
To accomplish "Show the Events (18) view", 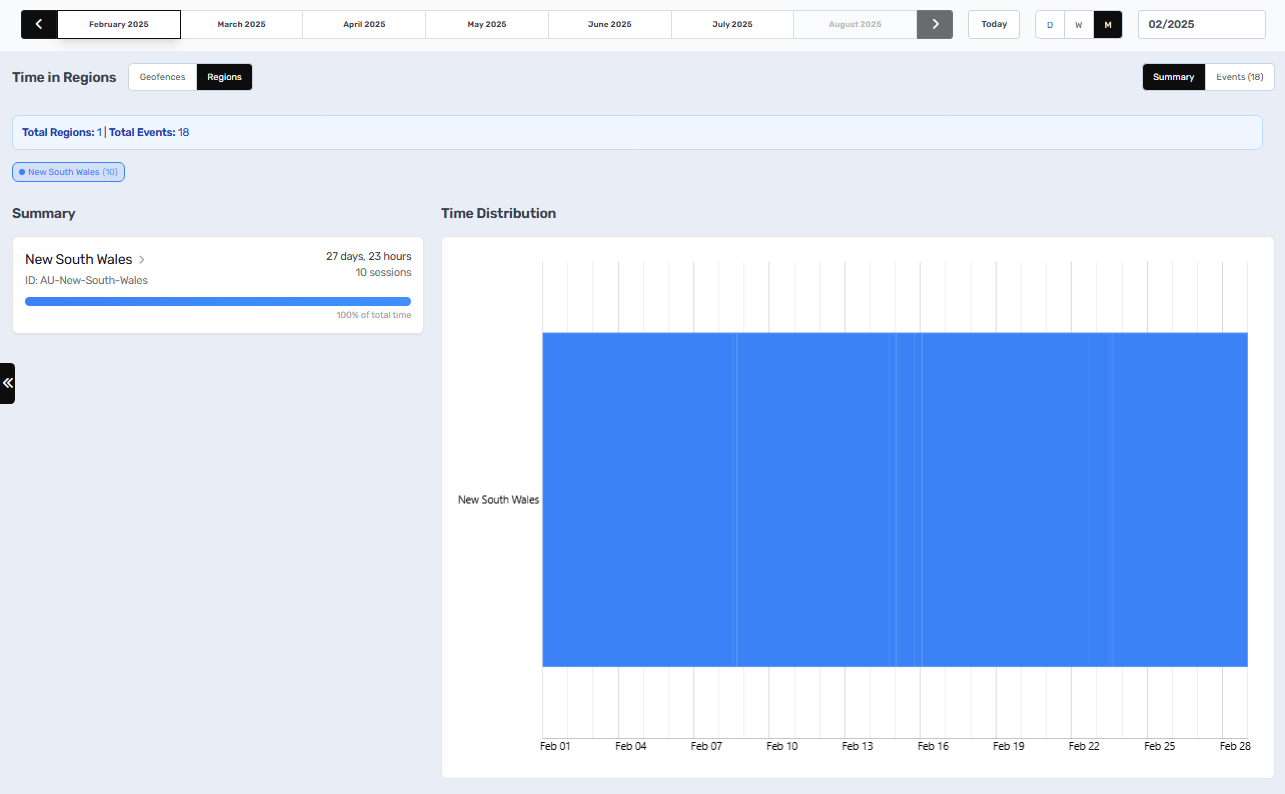I will coord(1240,77).
